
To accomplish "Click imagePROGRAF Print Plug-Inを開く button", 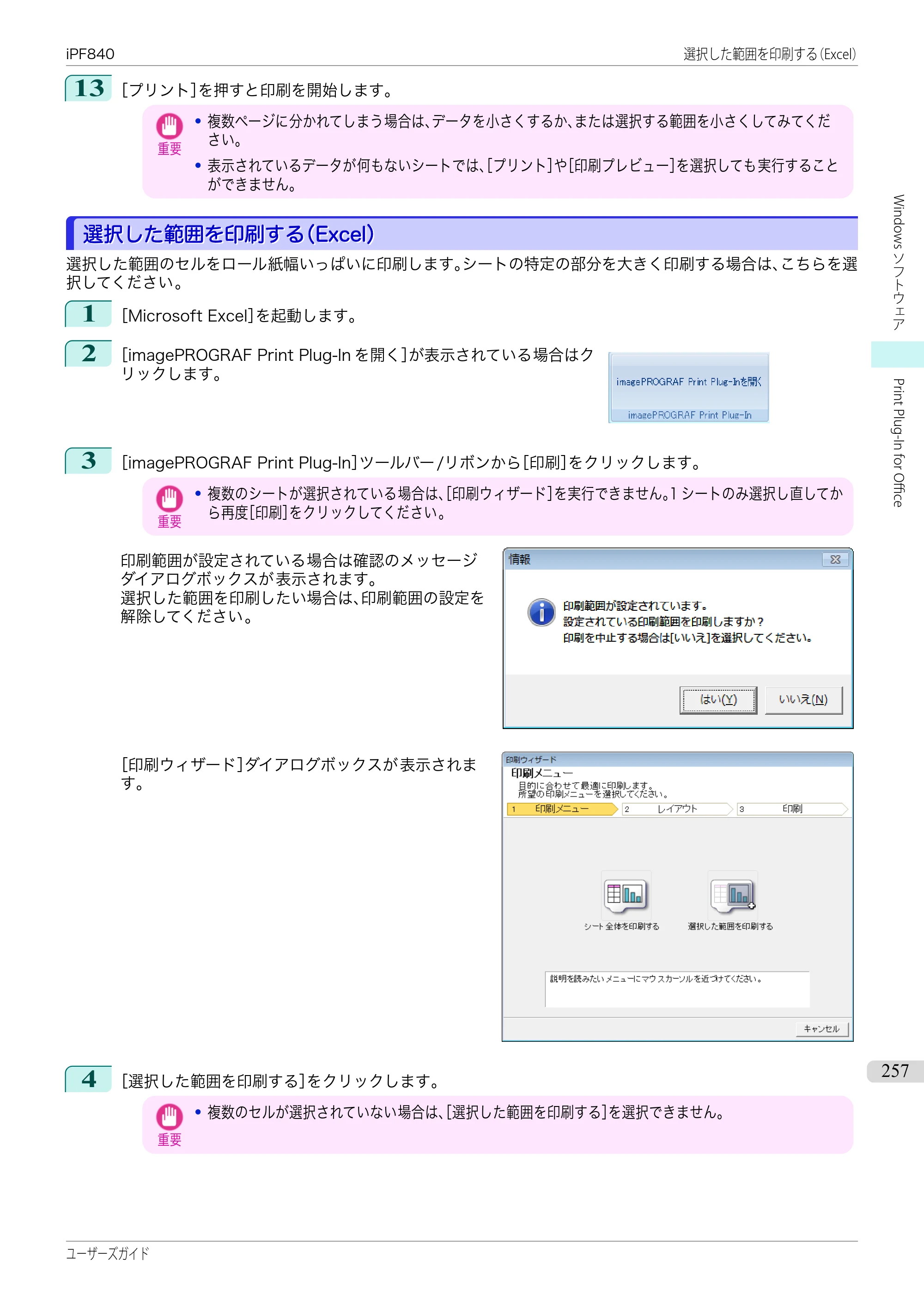I will click(x=689, y=382).
